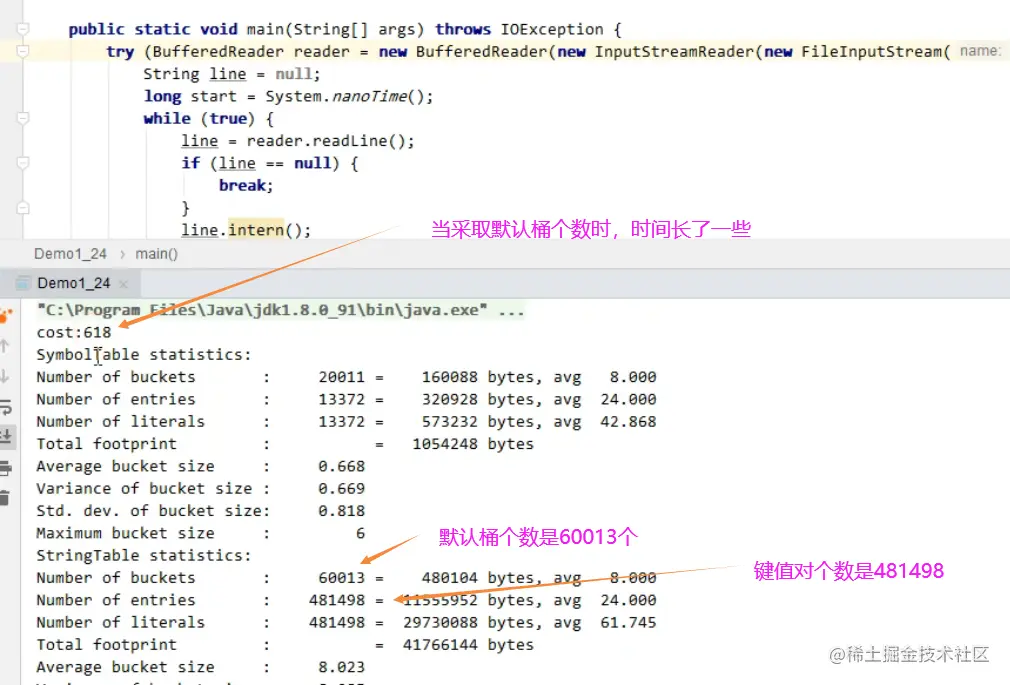Click 'reader.readLine()' in the editor

[326, 141]
